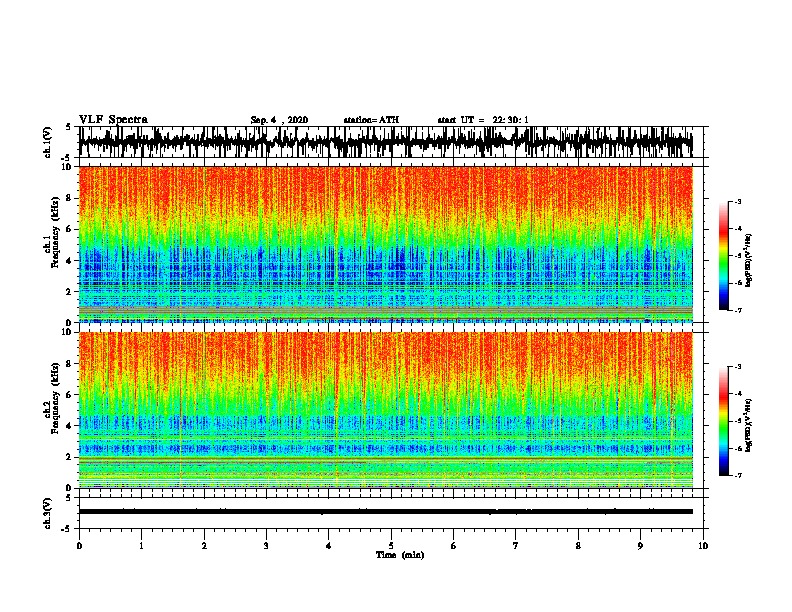Click the "1" tick on the time axis
This screenshot has width=792, height=612.
141,546
